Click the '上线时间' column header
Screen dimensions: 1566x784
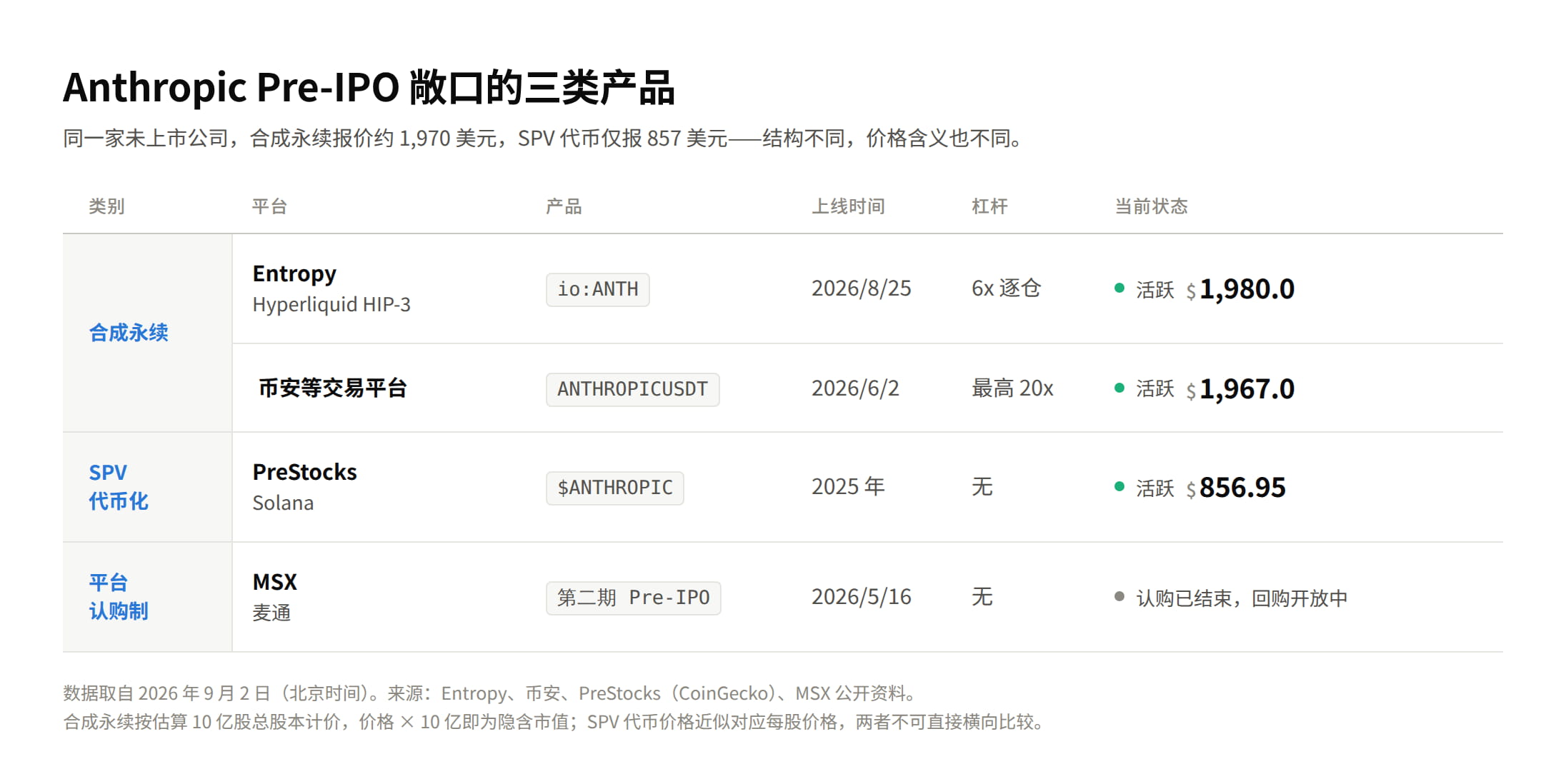[x=848, y=206]
